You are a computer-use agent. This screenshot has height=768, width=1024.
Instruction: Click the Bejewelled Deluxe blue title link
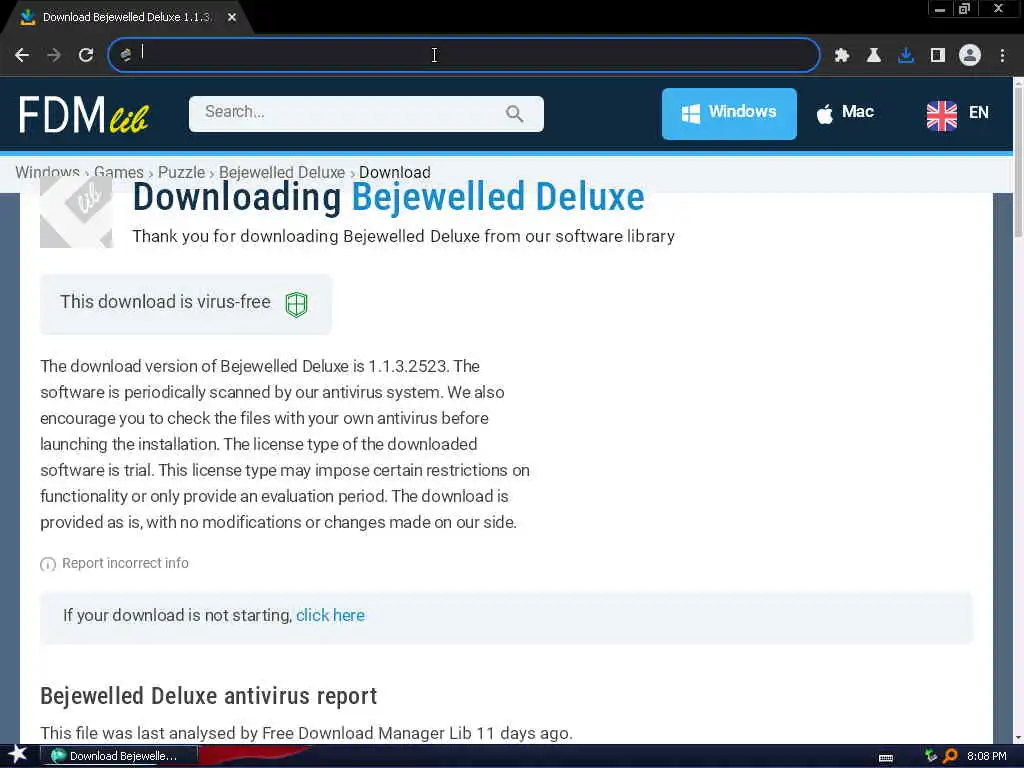tap(498, 197)
